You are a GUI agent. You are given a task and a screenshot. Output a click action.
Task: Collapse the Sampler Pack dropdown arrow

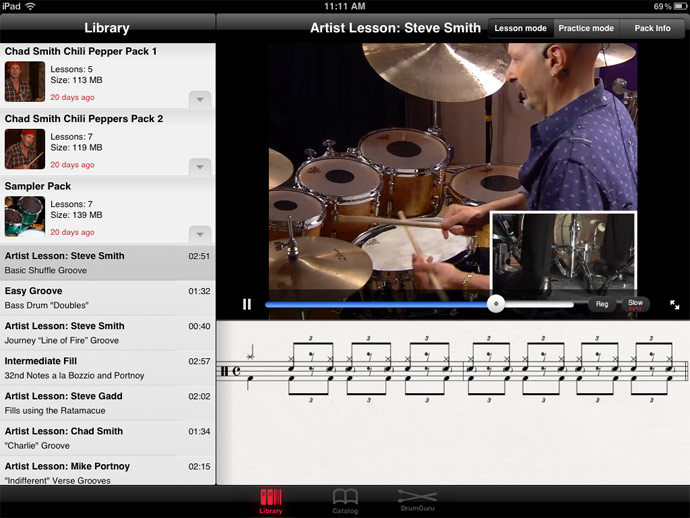pyautogui.click(x=200, y=234)
